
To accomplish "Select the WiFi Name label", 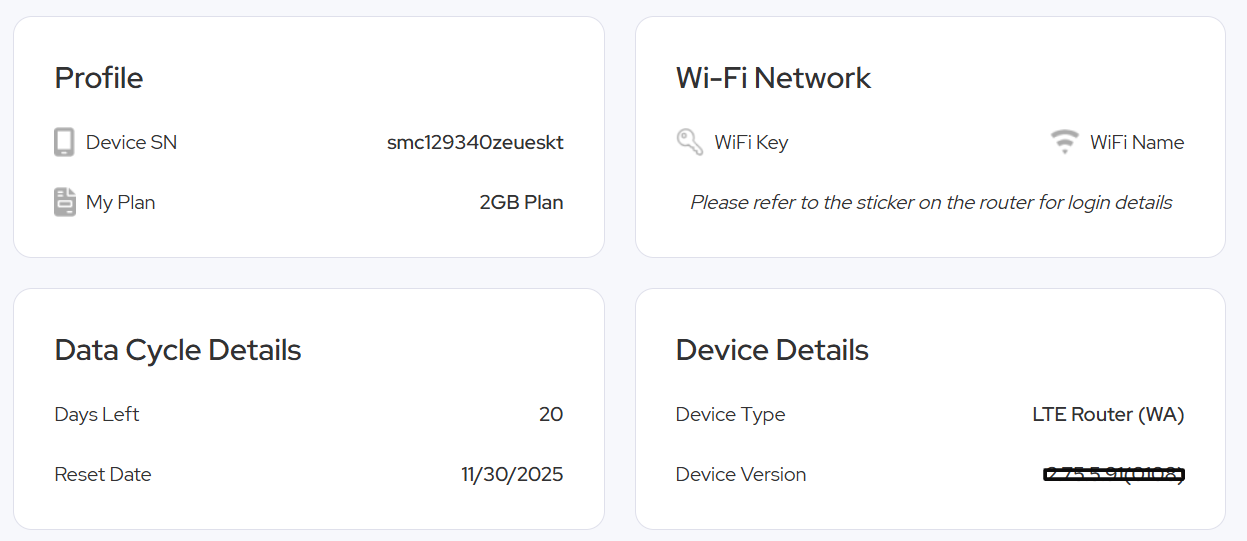I will pos(1137,142).
